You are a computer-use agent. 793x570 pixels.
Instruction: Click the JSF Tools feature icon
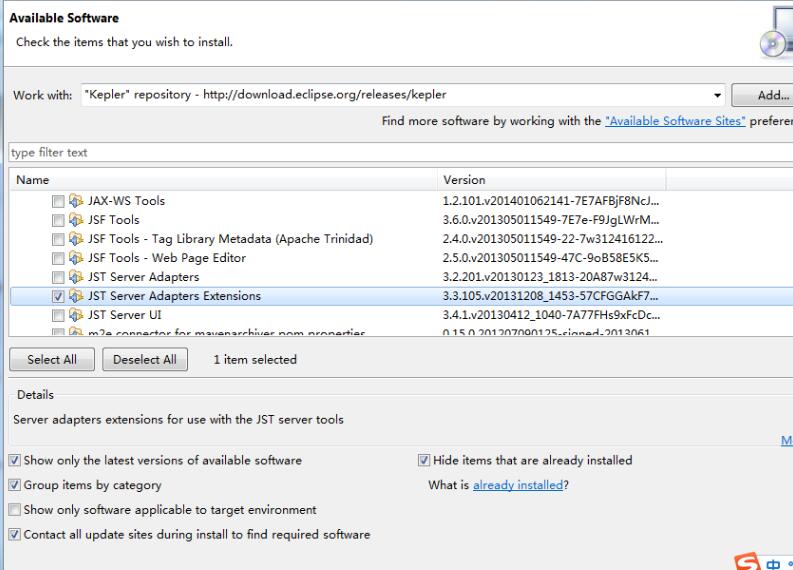76,220
